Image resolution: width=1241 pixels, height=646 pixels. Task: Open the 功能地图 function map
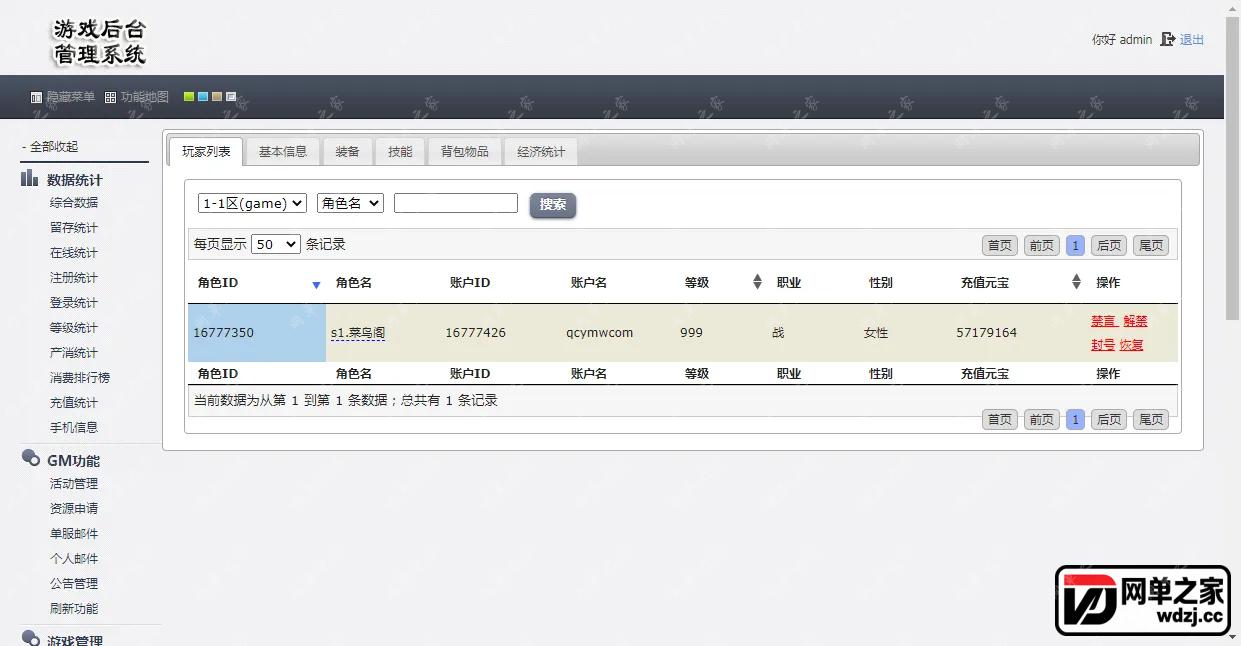click(x=137, y=97)
